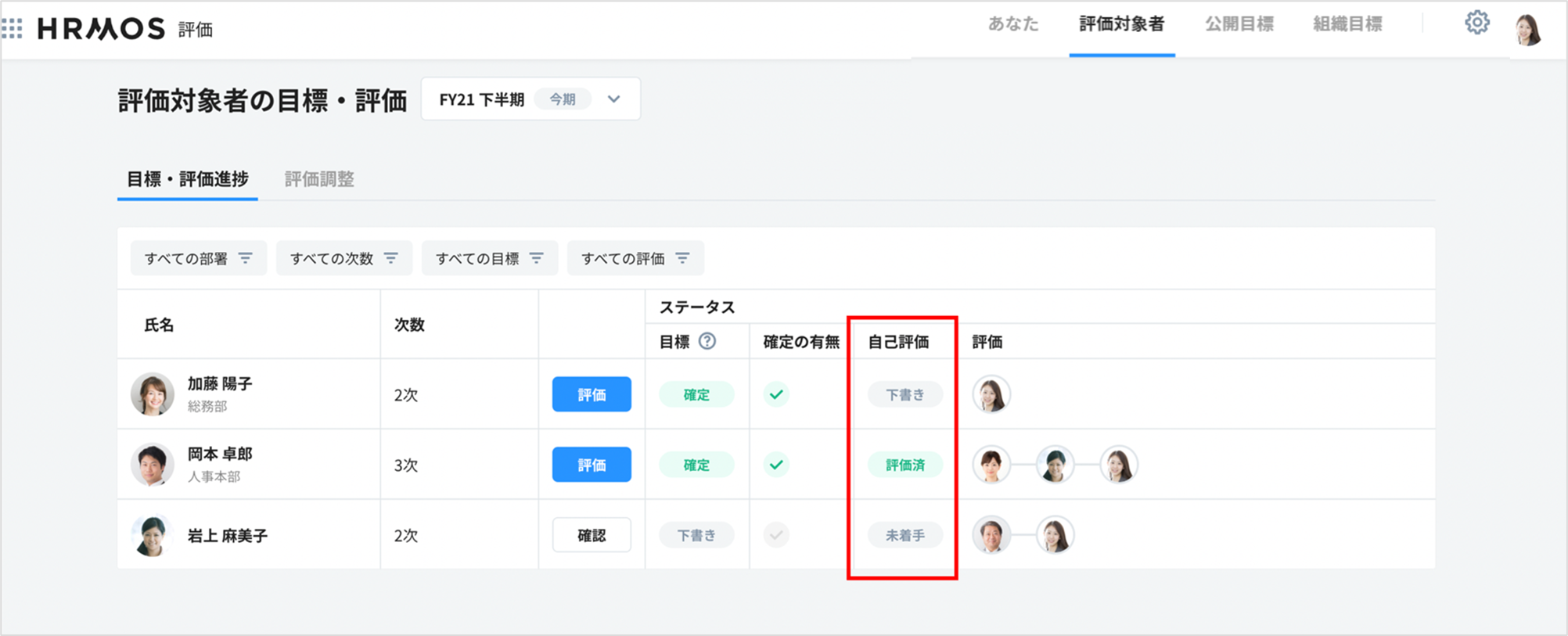Click the 評価済 self-evaluation status badge
Image resolution: width=1568 pixels, height=636 pixels.
pos(904,465)
